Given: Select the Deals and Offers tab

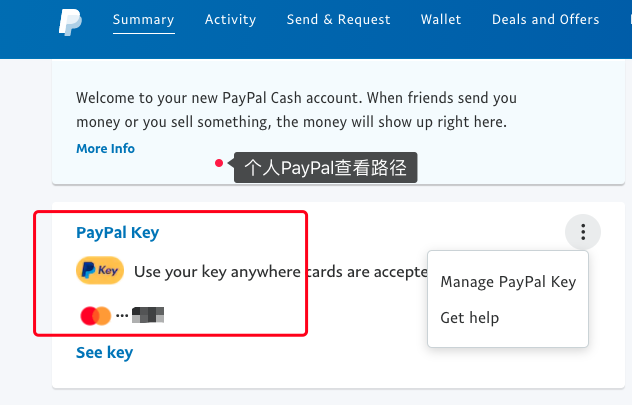Looking at the screenshot, I should [x=545, y=20].
